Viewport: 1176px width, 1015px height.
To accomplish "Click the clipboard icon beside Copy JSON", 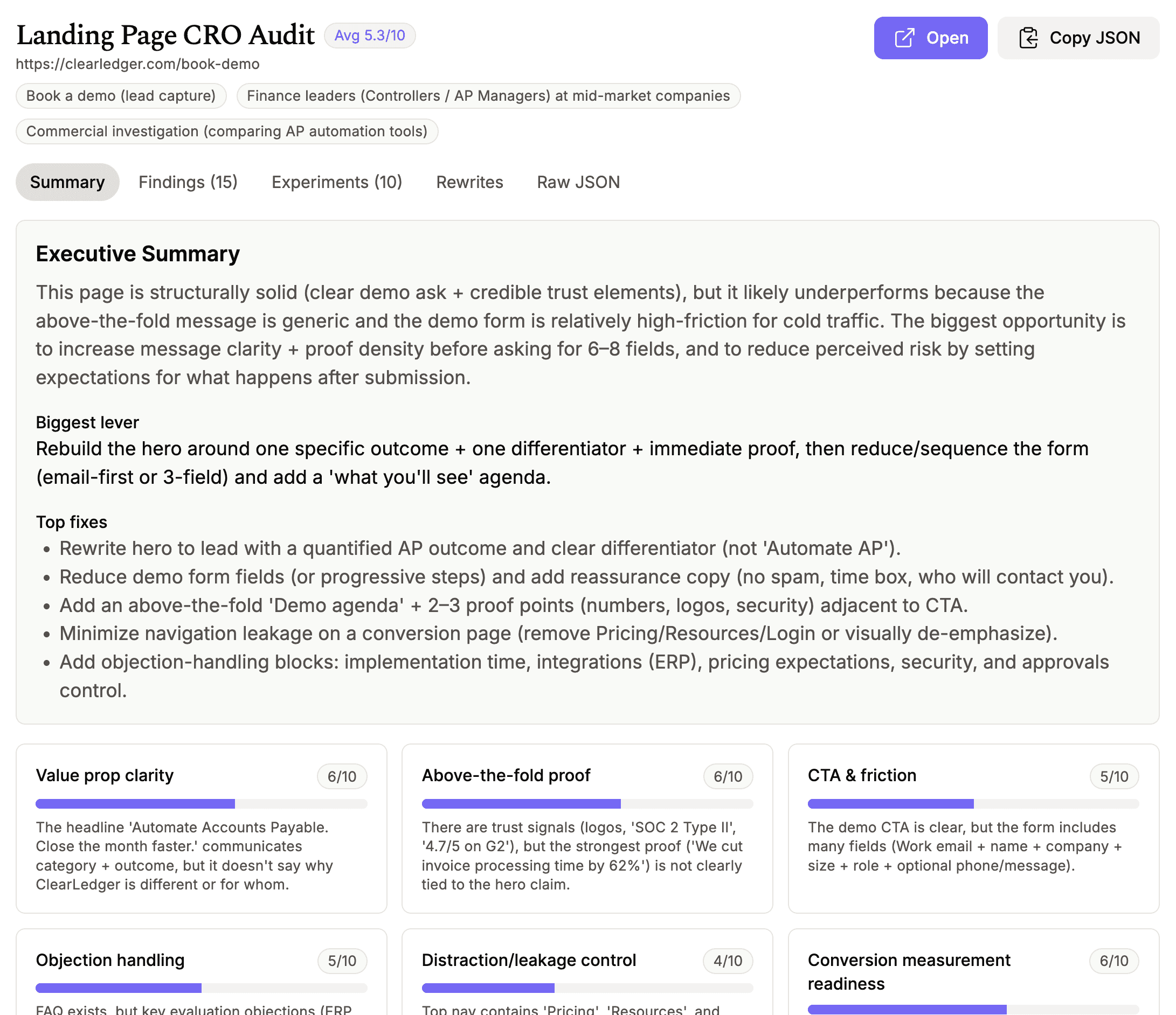I will click(x=1028, y=38).
